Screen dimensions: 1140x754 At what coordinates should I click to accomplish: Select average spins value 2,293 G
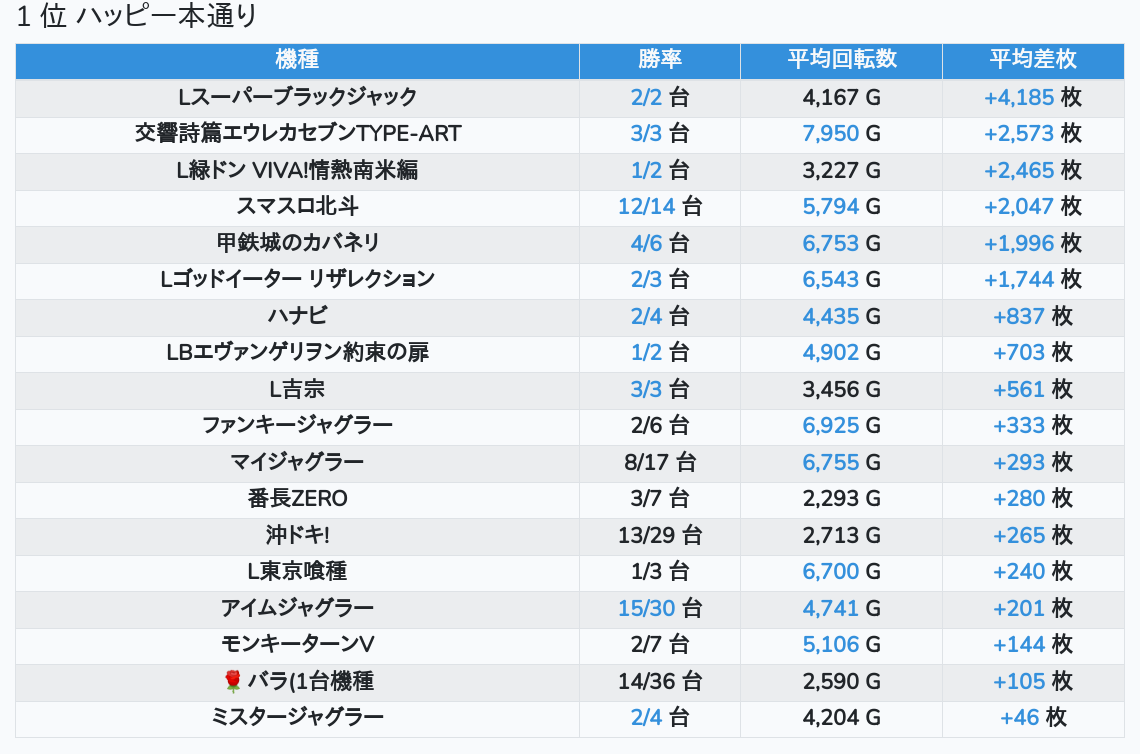click(842, 499)
